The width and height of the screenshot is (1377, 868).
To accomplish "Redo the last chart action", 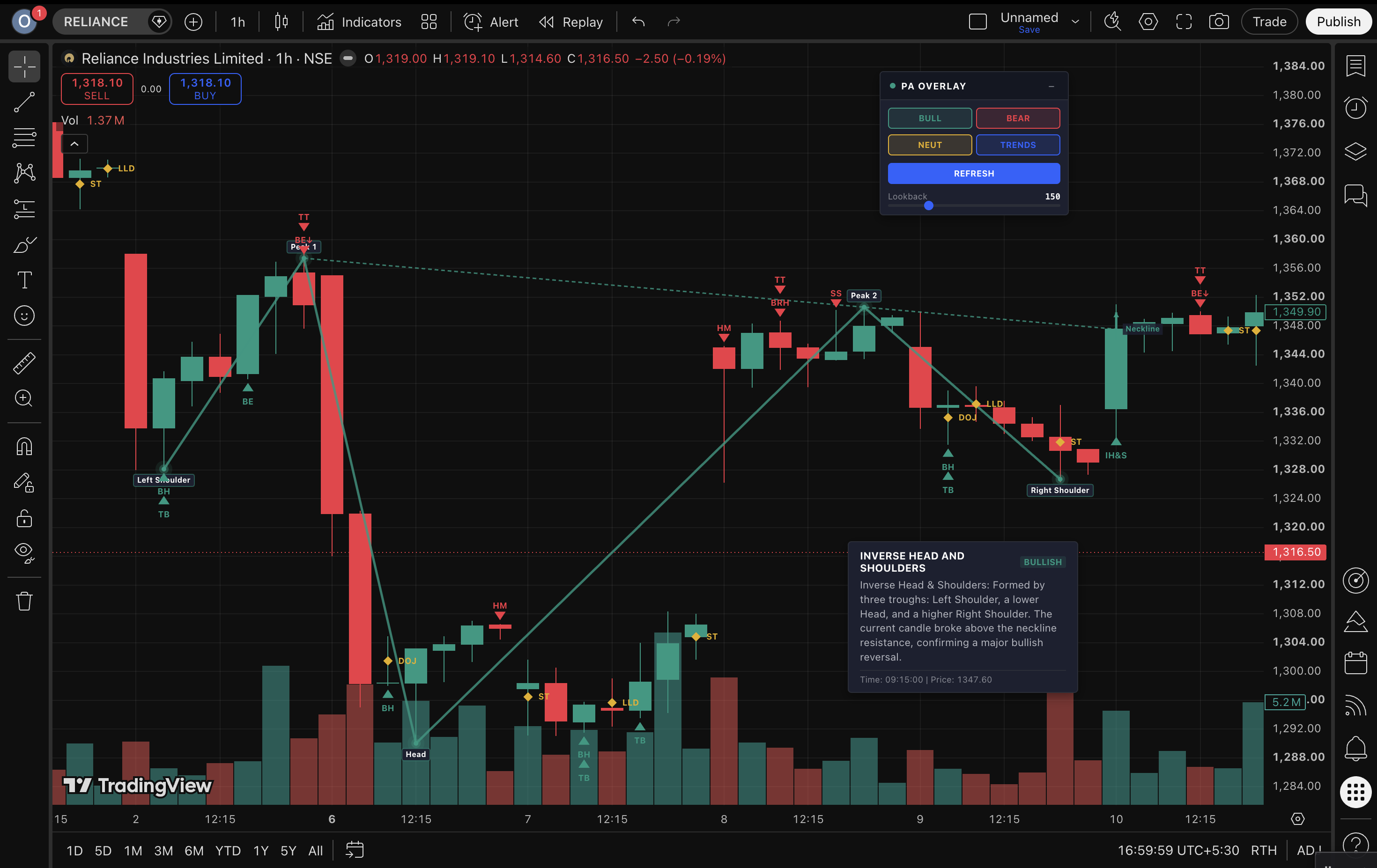I will [x=674, y=22].
